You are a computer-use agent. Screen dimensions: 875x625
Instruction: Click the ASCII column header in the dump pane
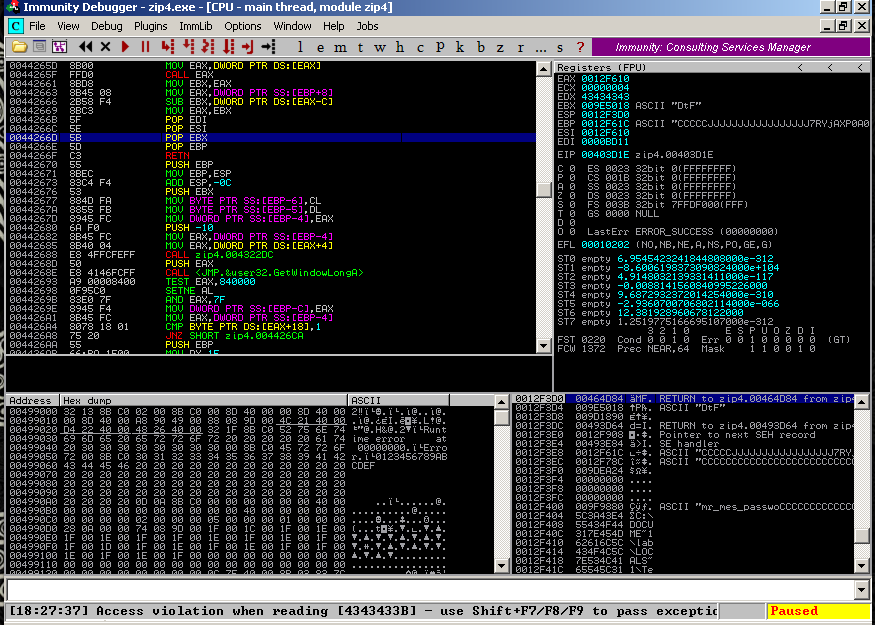[398, 401]
